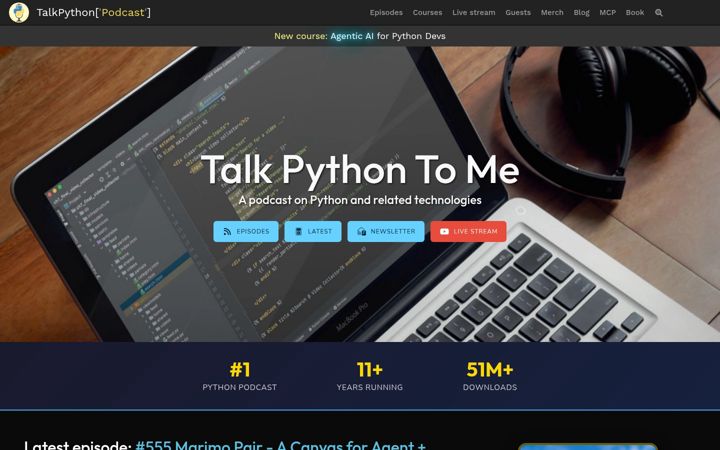
Task: Go to Courses in the top navigation
Action: [428, 12]
